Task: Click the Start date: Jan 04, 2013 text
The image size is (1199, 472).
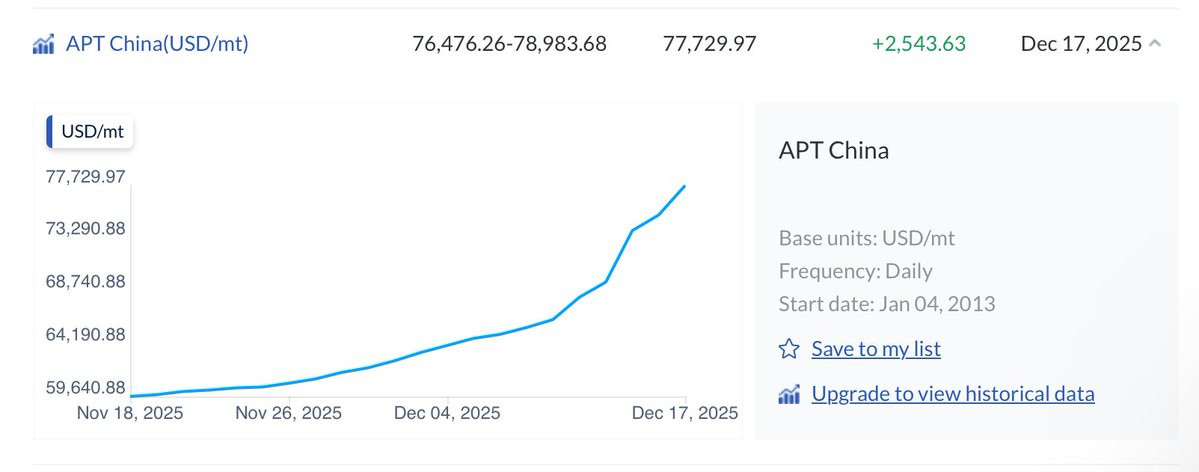Action: (x=886, y=304)
